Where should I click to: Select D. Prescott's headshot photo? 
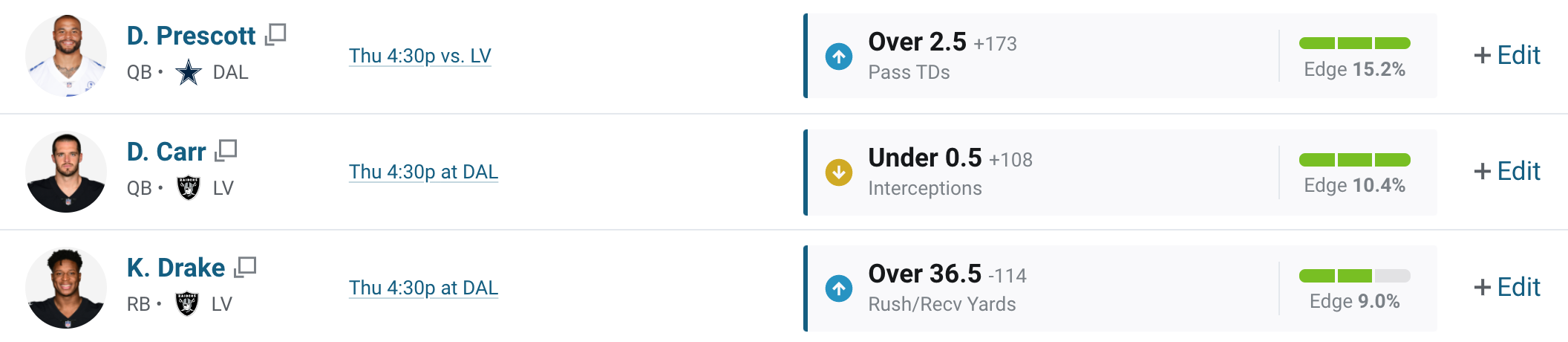(x=66, y=56)
